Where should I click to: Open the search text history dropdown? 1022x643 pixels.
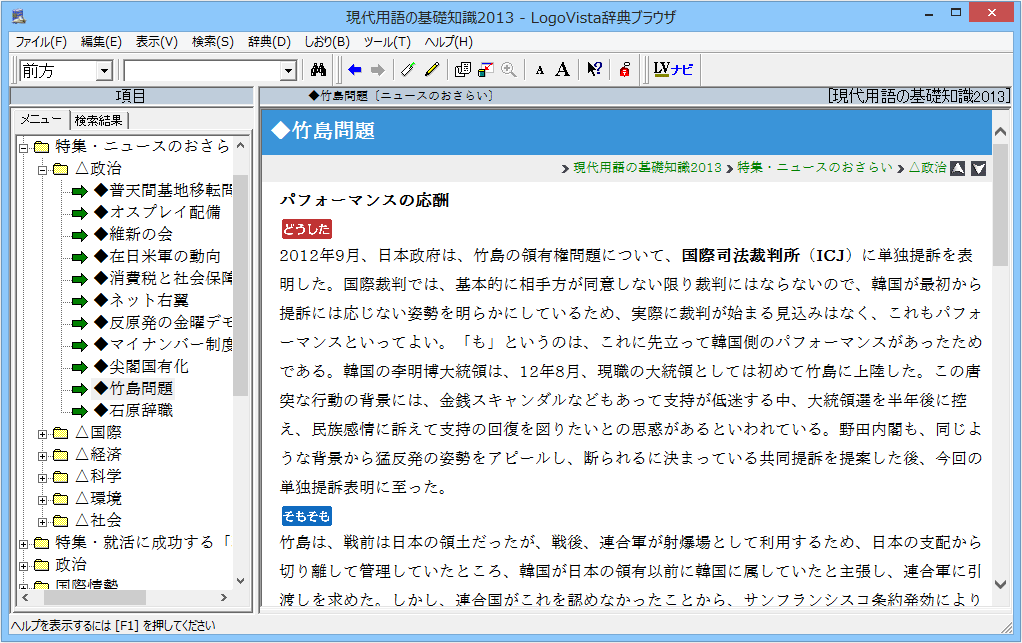pyautogui.click(x=288, y=71)
